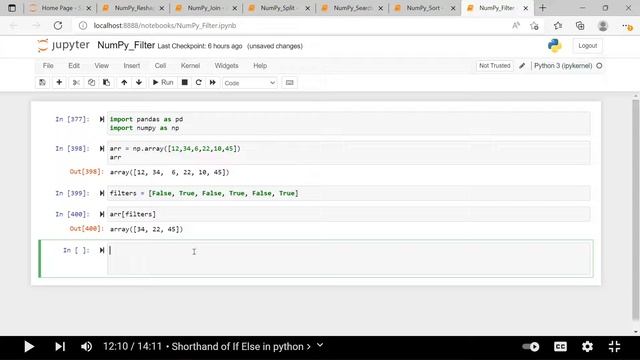Screen dimensions: 640x360
Task: Click the empty code cell input
Action: (349, 259)
